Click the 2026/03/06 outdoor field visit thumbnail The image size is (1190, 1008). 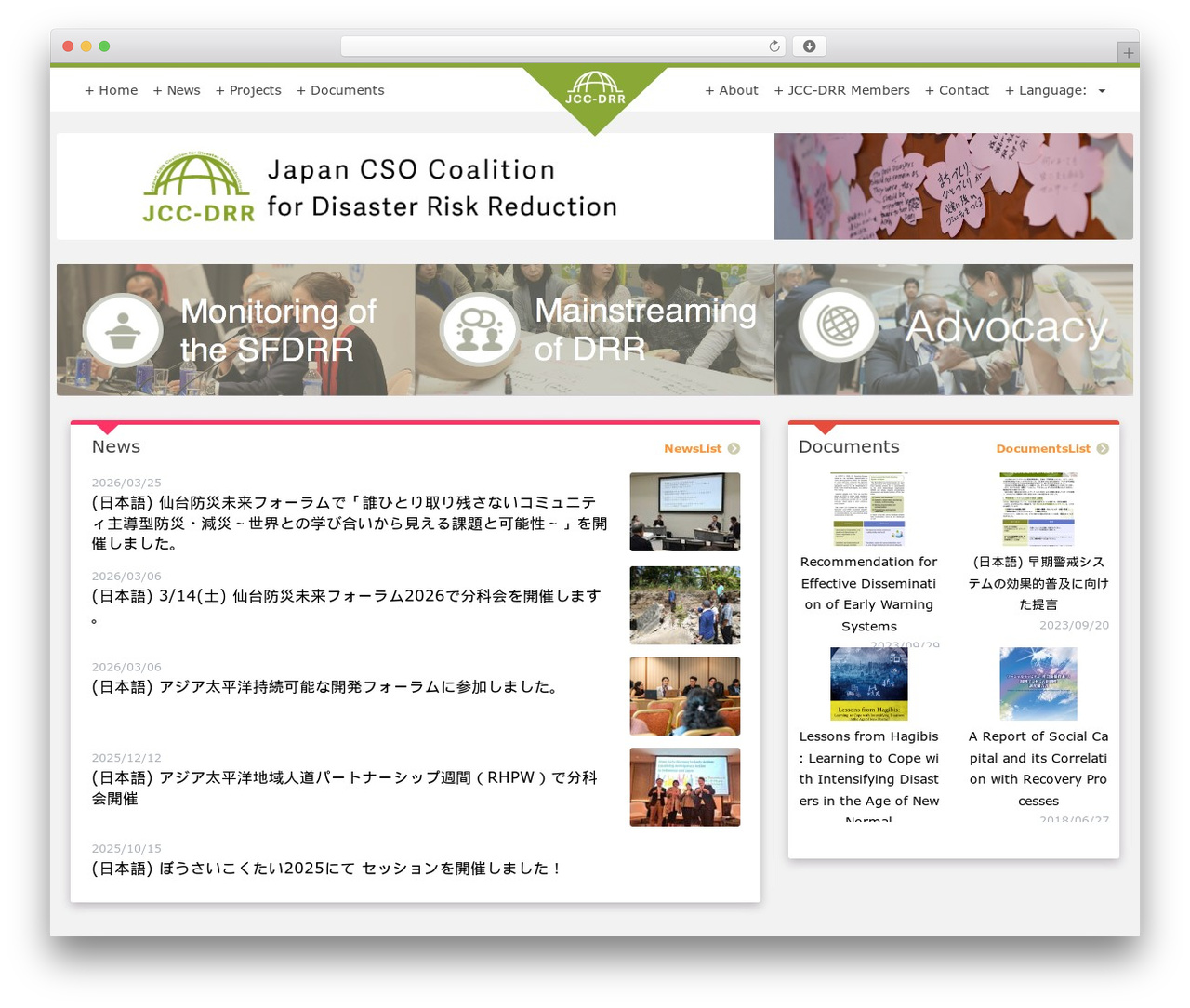point(685,605)
